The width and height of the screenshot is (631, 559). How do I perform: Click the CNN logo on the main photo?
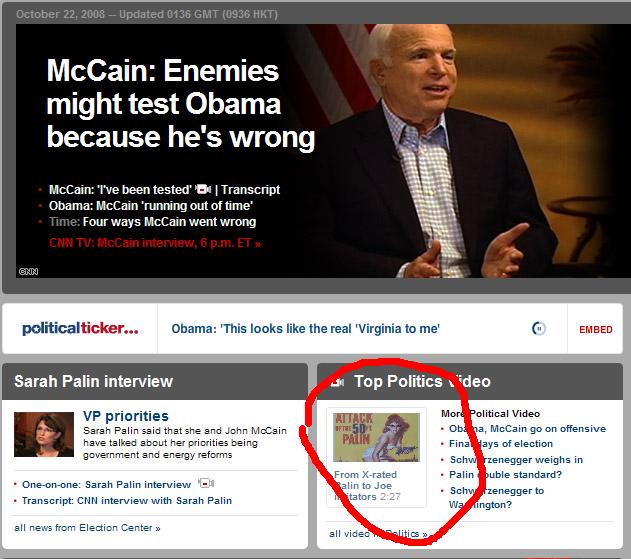tap(28, 272)
